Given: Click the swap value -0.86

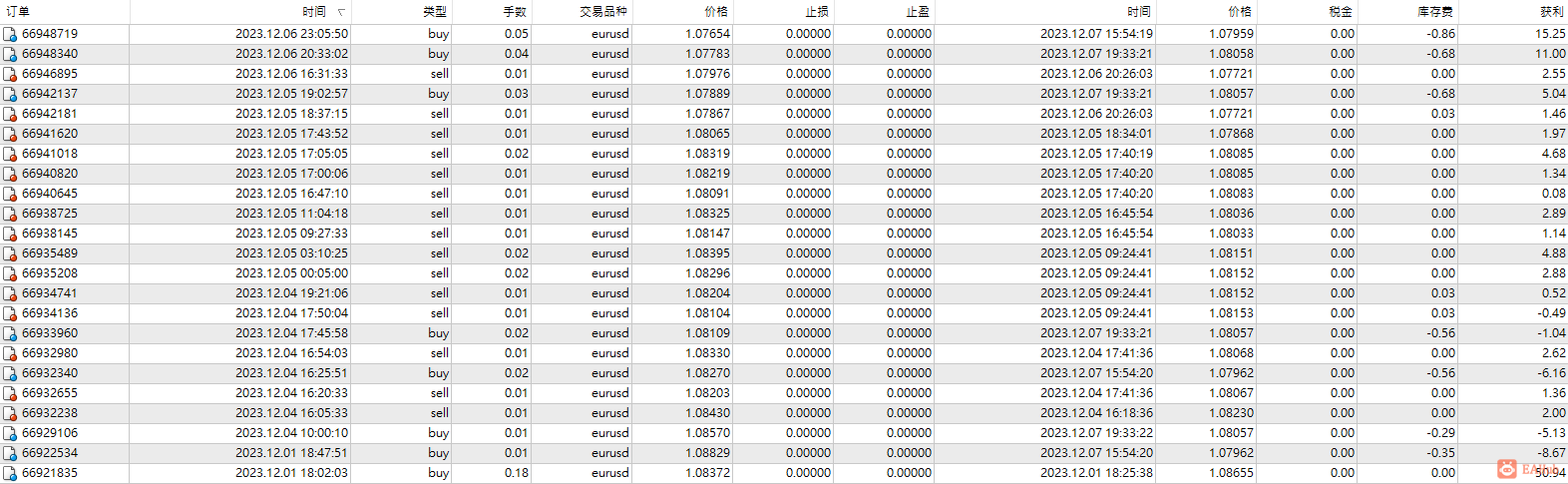Looking at the screenshot, I should point(1440,34).
